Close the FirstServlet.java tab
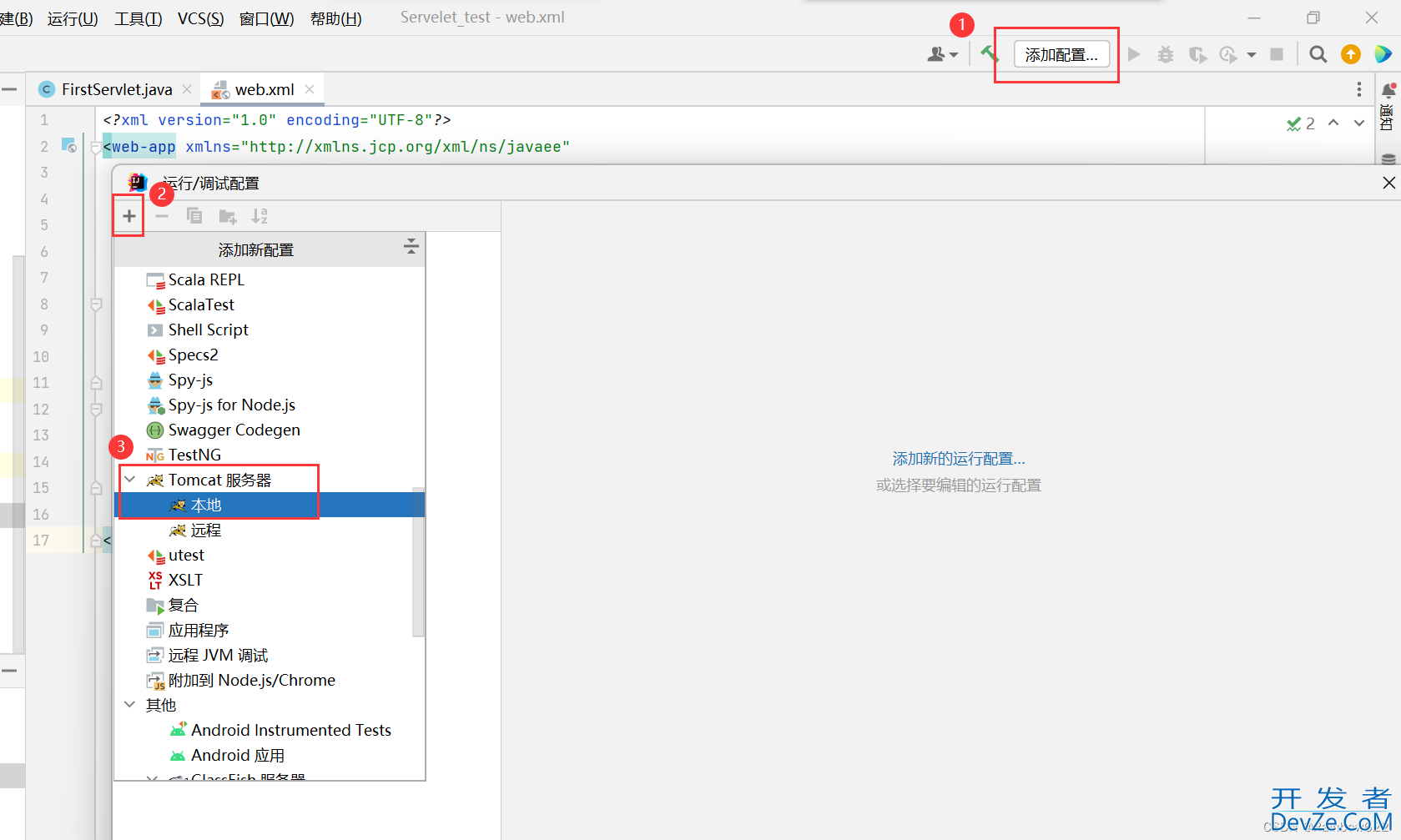The width and height of the screenshot is (1401, 840). pyautogui.click(x=187, y=89)
